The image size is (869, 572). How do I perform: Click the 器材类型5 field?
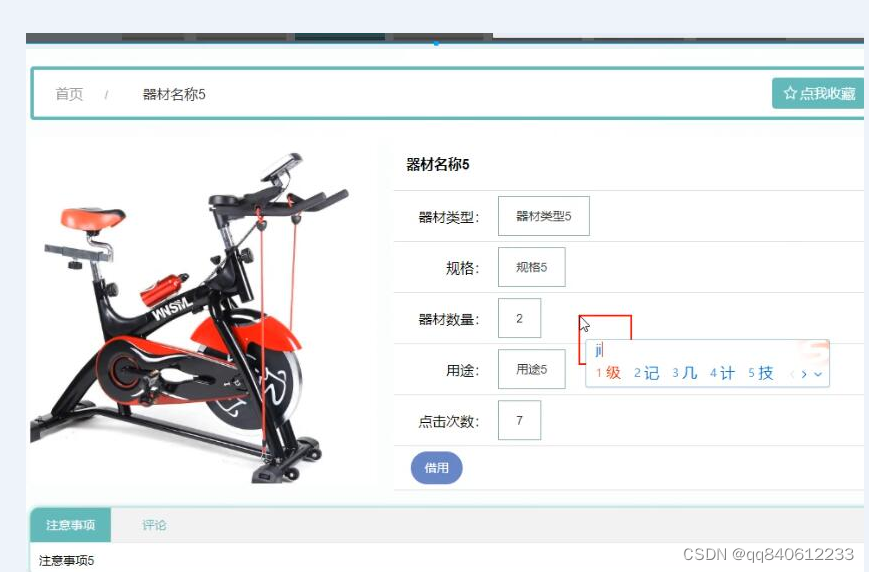click(544, 216)
